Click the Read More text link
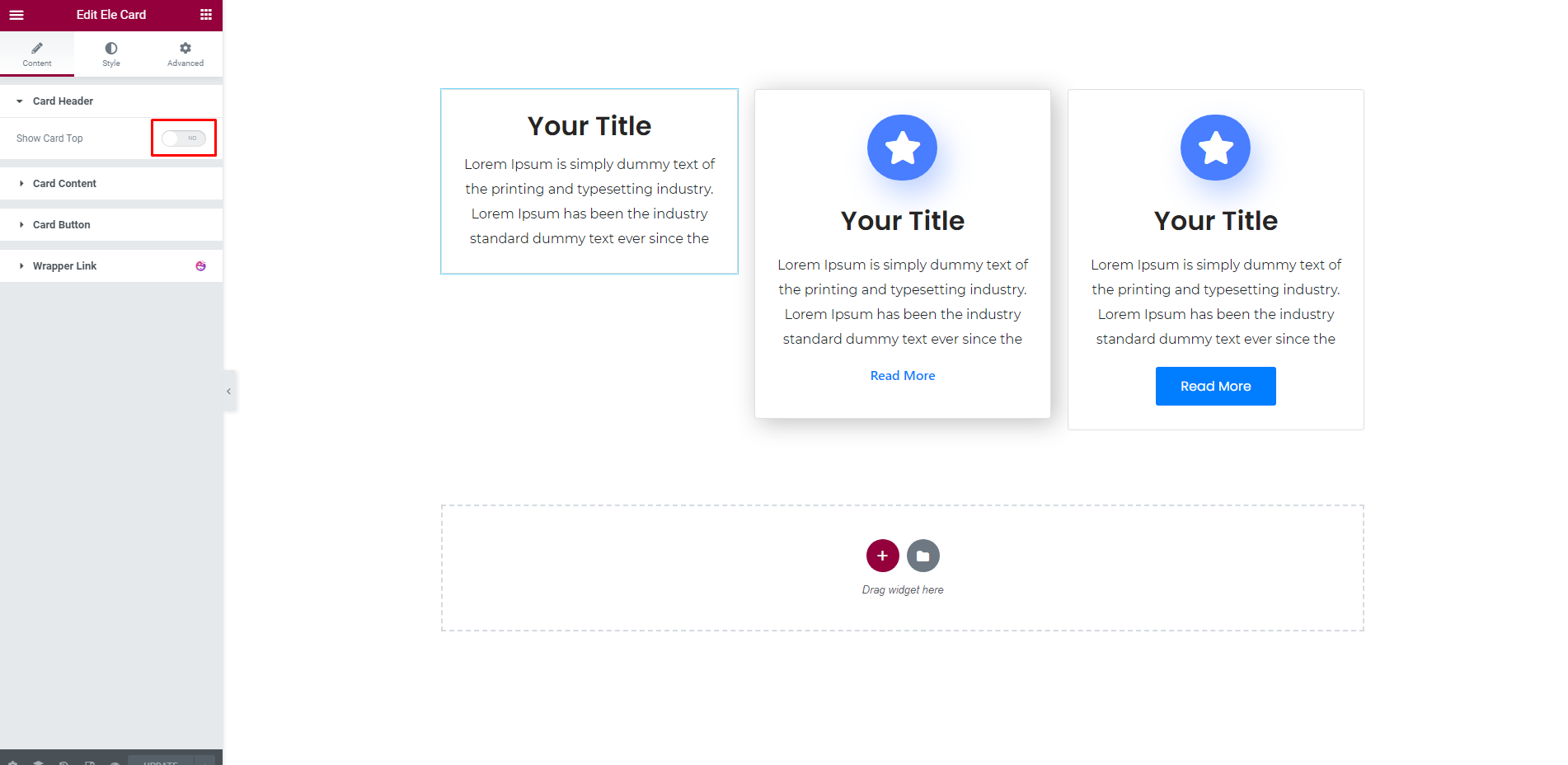1568x765 pixels. (x=903, y=376)
